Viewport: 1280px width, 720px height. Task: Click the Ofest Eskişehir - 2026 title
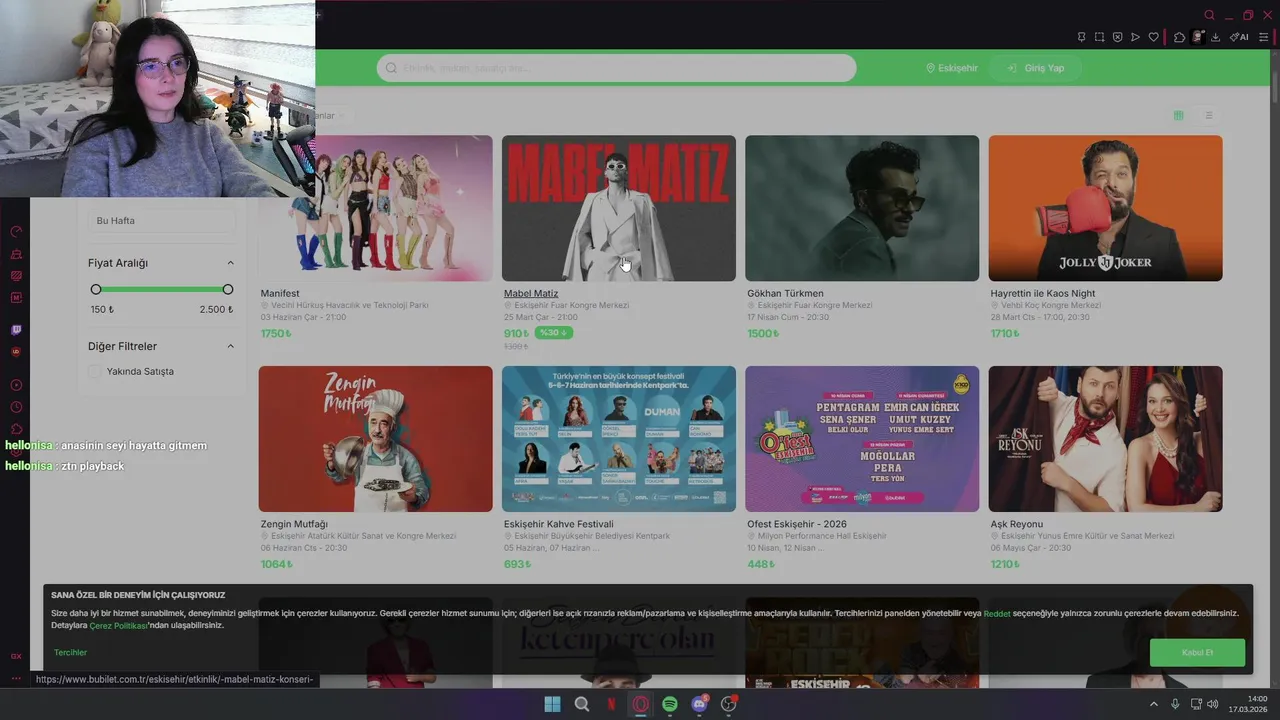point(797,524)
